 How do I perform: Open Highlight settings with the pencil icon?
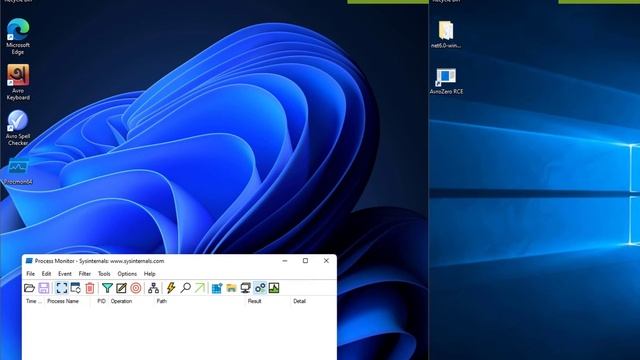pos(121,288)
